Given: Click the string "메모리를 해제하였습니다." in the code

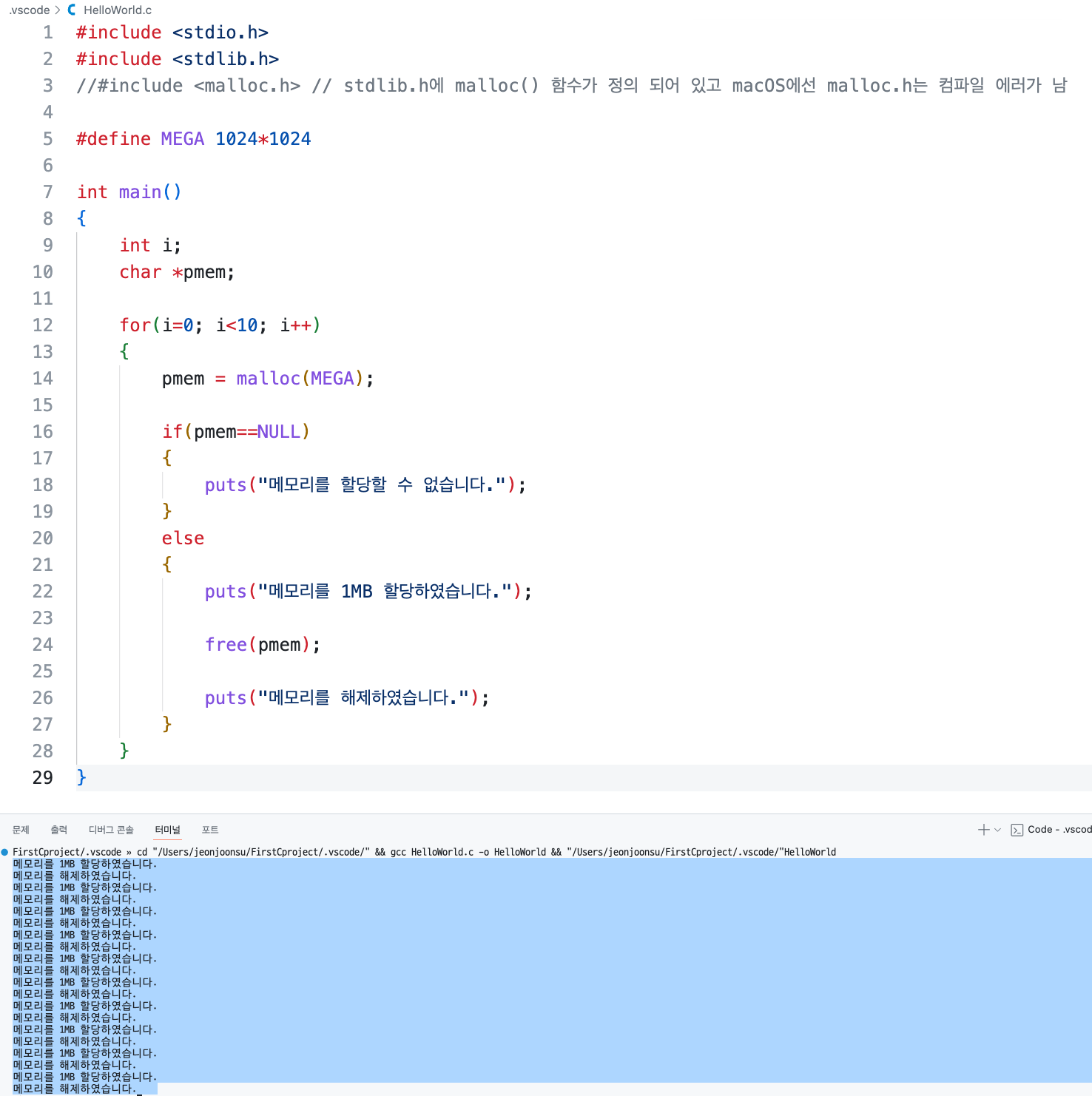Looking at the screenshot, I should point(363,698).
